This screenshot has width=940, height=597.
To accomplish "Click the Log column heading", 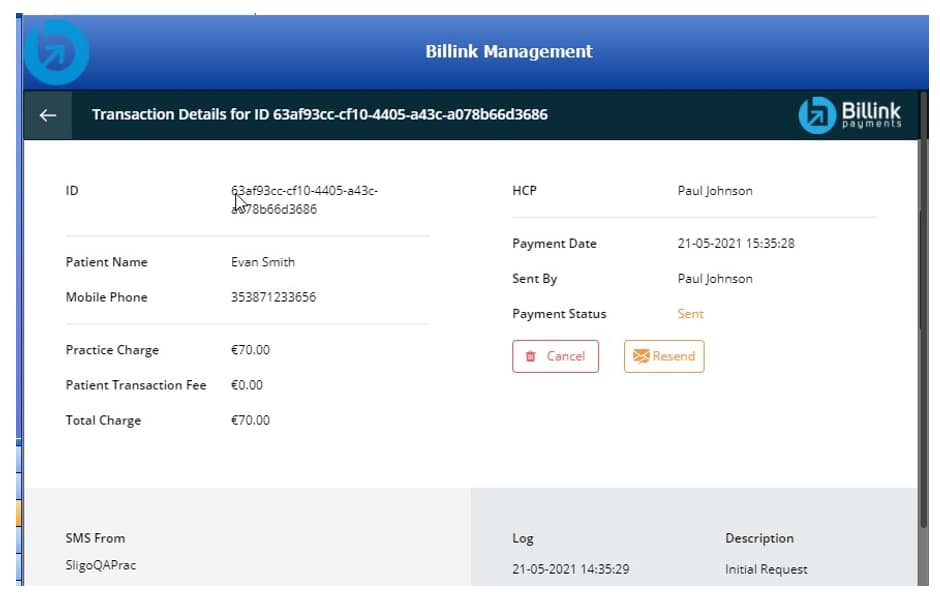I will coord(522,538).
